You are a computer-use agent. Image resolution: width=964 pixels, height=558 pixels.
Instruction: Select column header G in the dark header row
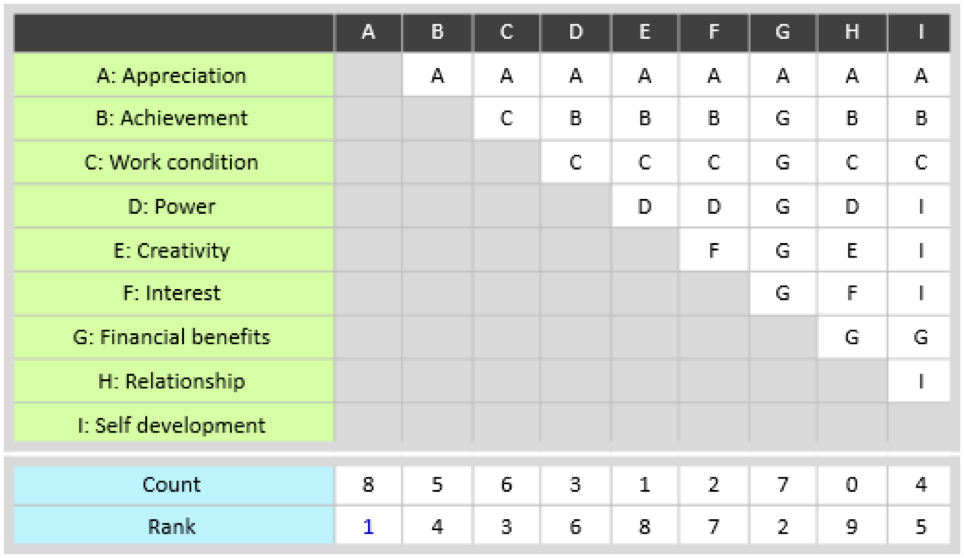(x=782, y=32)
